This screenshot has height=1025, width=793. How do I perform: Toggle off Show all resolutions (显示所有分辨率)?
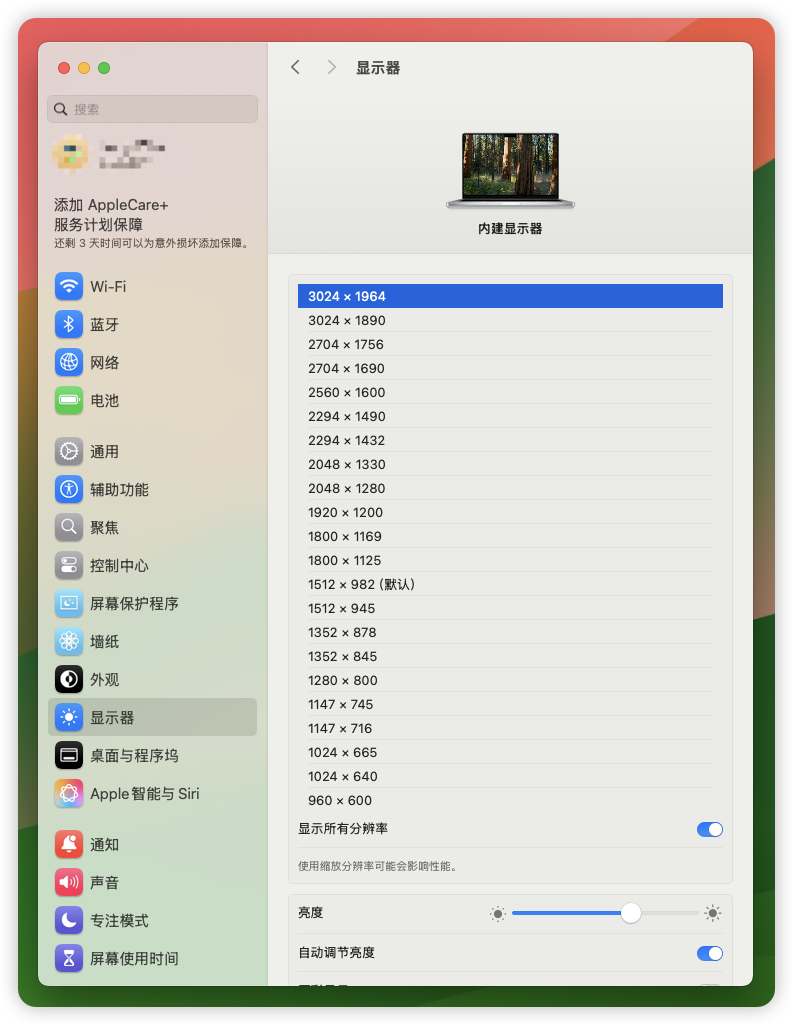(709, 829)
